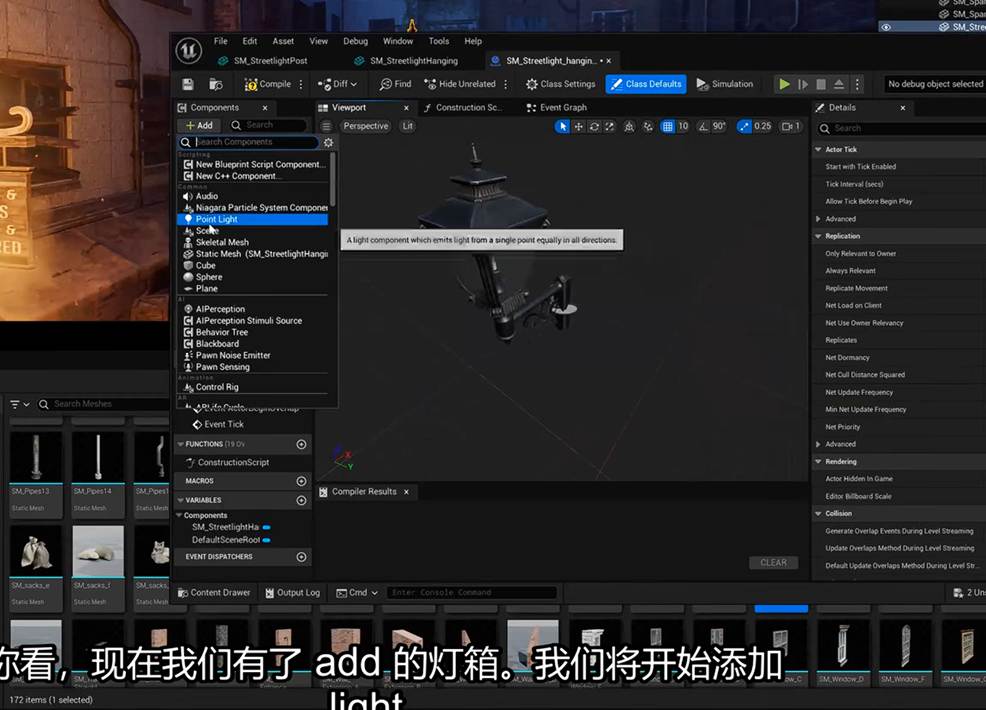Image resolution: width=986 pixels, height=710 pixels.
Task: Switch to the Event Graph tab
Action: [563, 107]
